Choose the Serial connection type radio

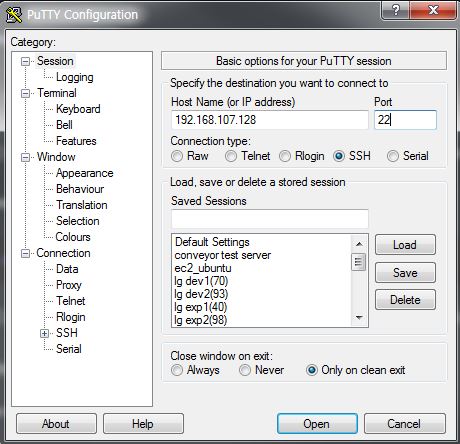pyautogui.click(x=393, y=156)
